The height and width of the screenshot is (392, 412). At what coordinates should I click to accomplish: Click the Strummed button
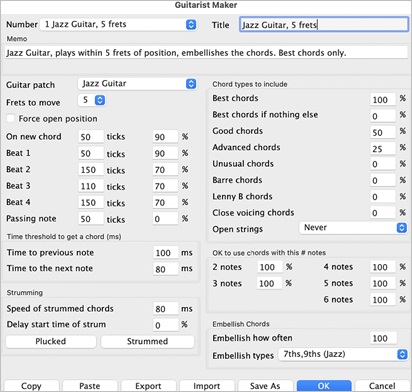tap(147, 341)
